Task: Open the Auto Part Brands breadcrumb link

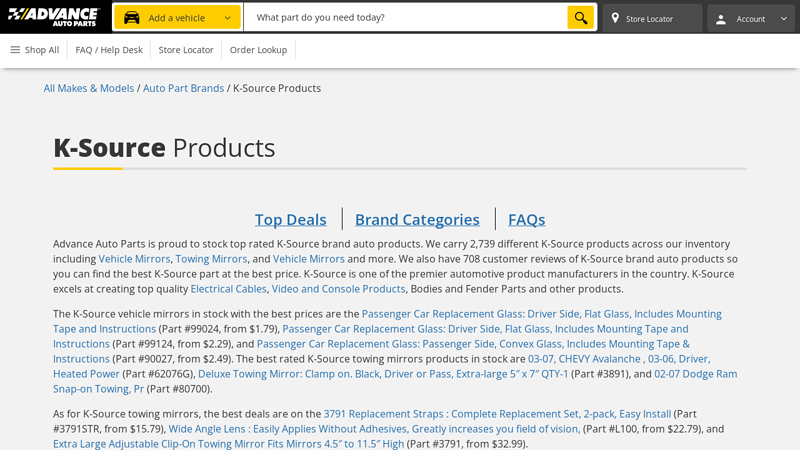Action: 183,88
